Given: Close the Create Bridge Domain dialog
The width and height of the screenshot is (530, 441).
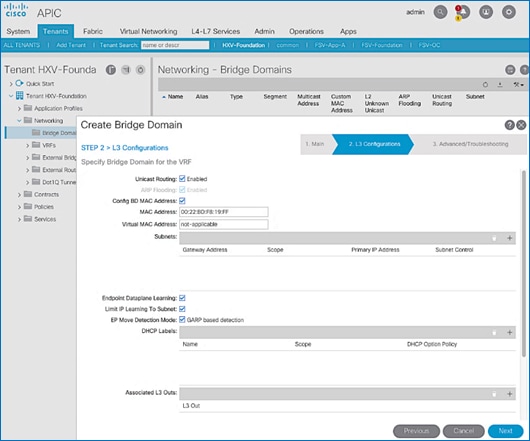Looking at the screenshot, I should [522, 125].
